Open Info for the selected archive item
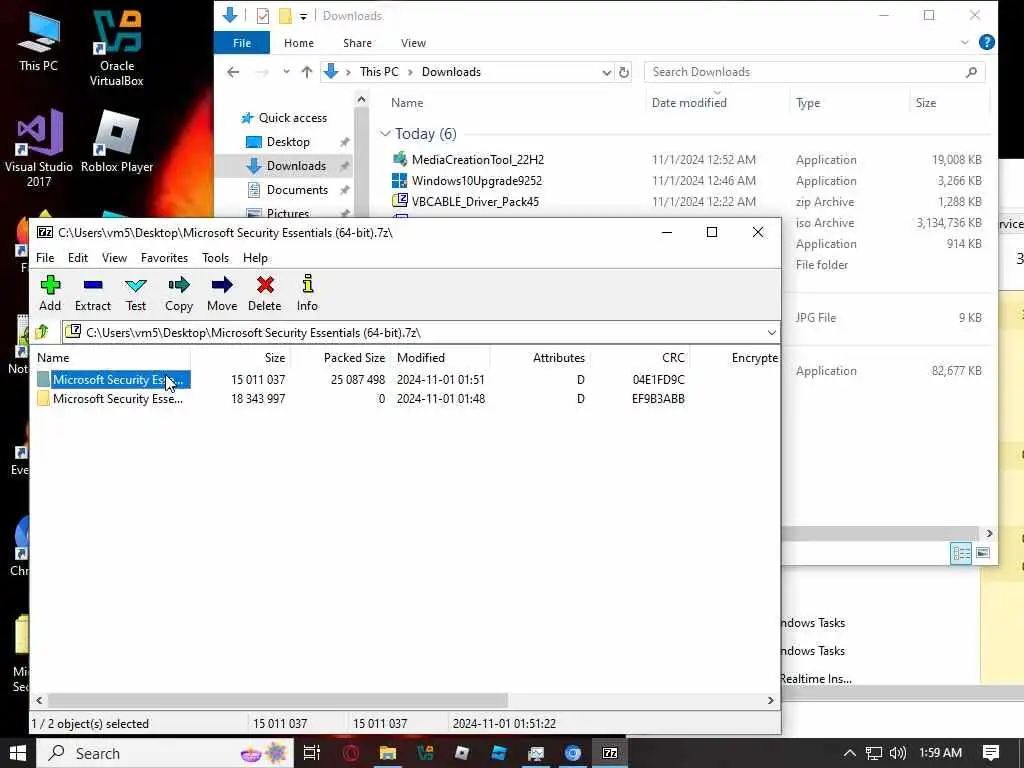Image resolution: width=1024 pixels, height=768 pixels. (307, 293)
